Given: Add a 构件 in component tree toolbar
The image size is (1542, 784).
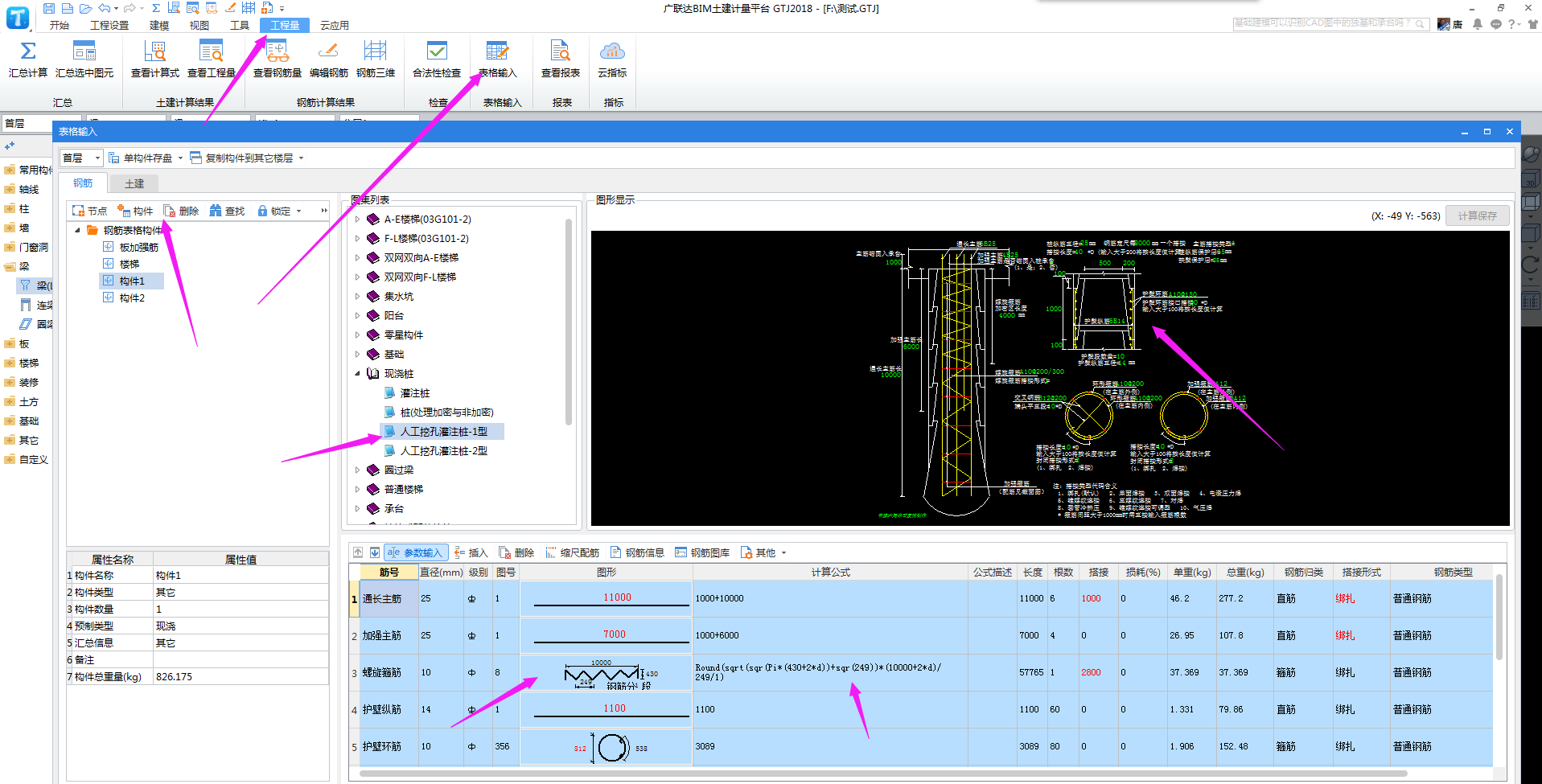Looking at the screenshot, I should click(x=135, y=211).
